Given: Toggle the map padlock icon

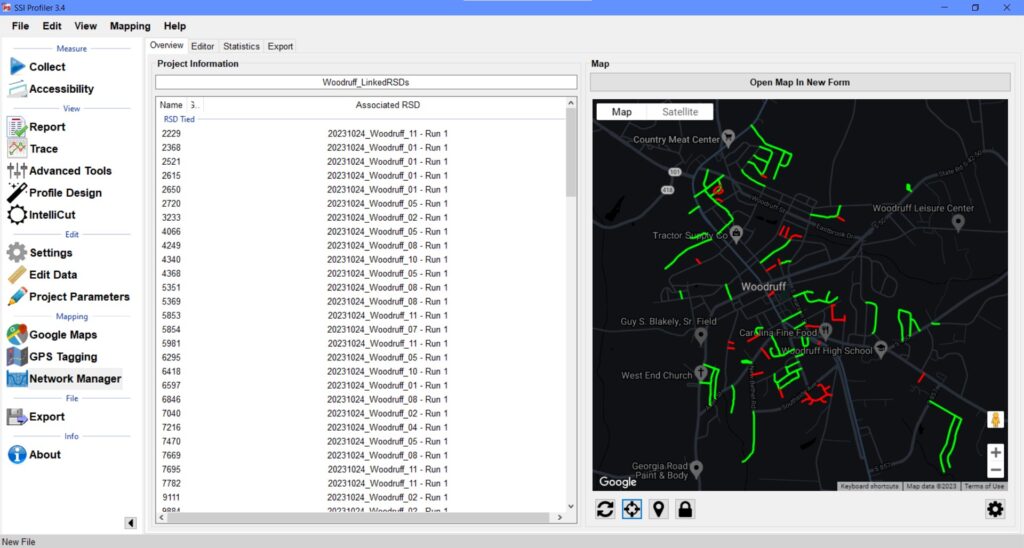Looking at the screenshot, I should (685, 509).
